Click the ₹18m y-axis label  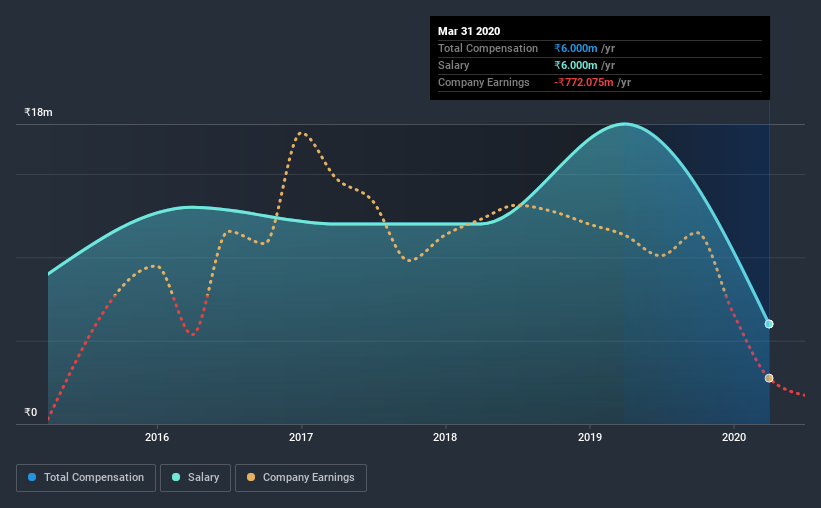coord(38,113)
